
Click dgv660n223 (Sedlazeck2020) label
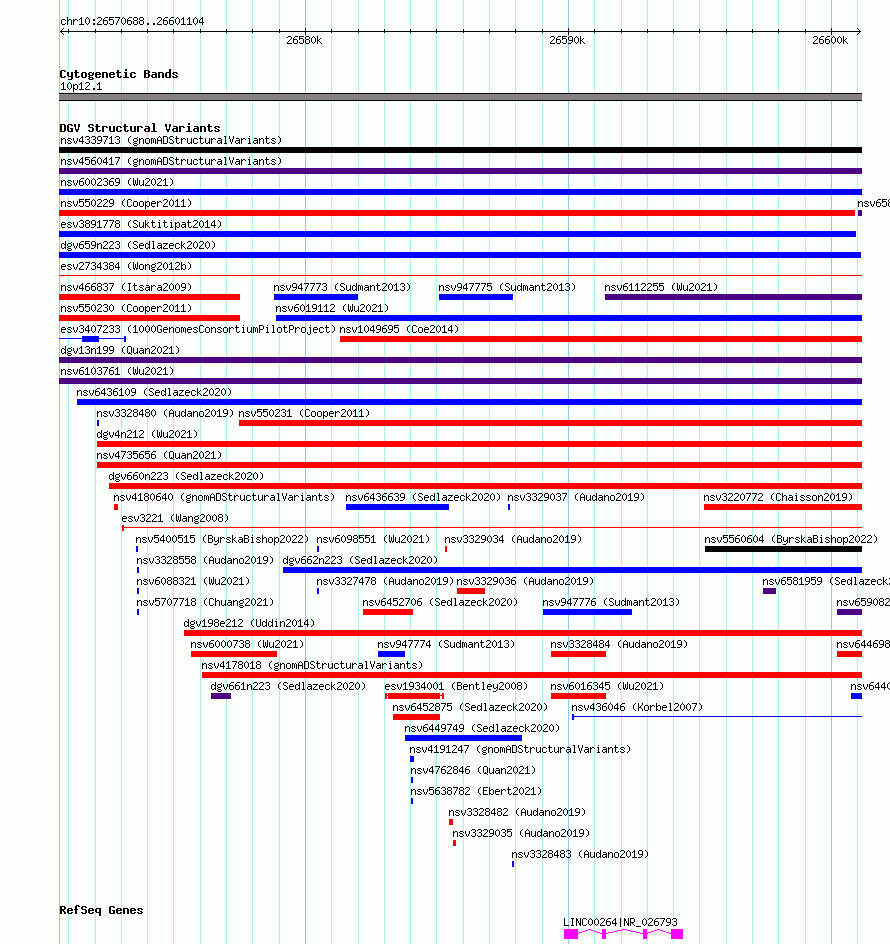click(186, 477)
